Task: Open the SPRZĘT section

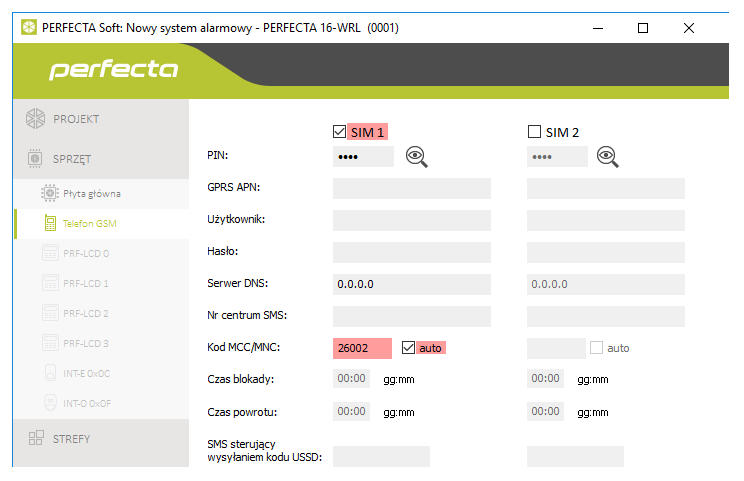Action: 101,159
